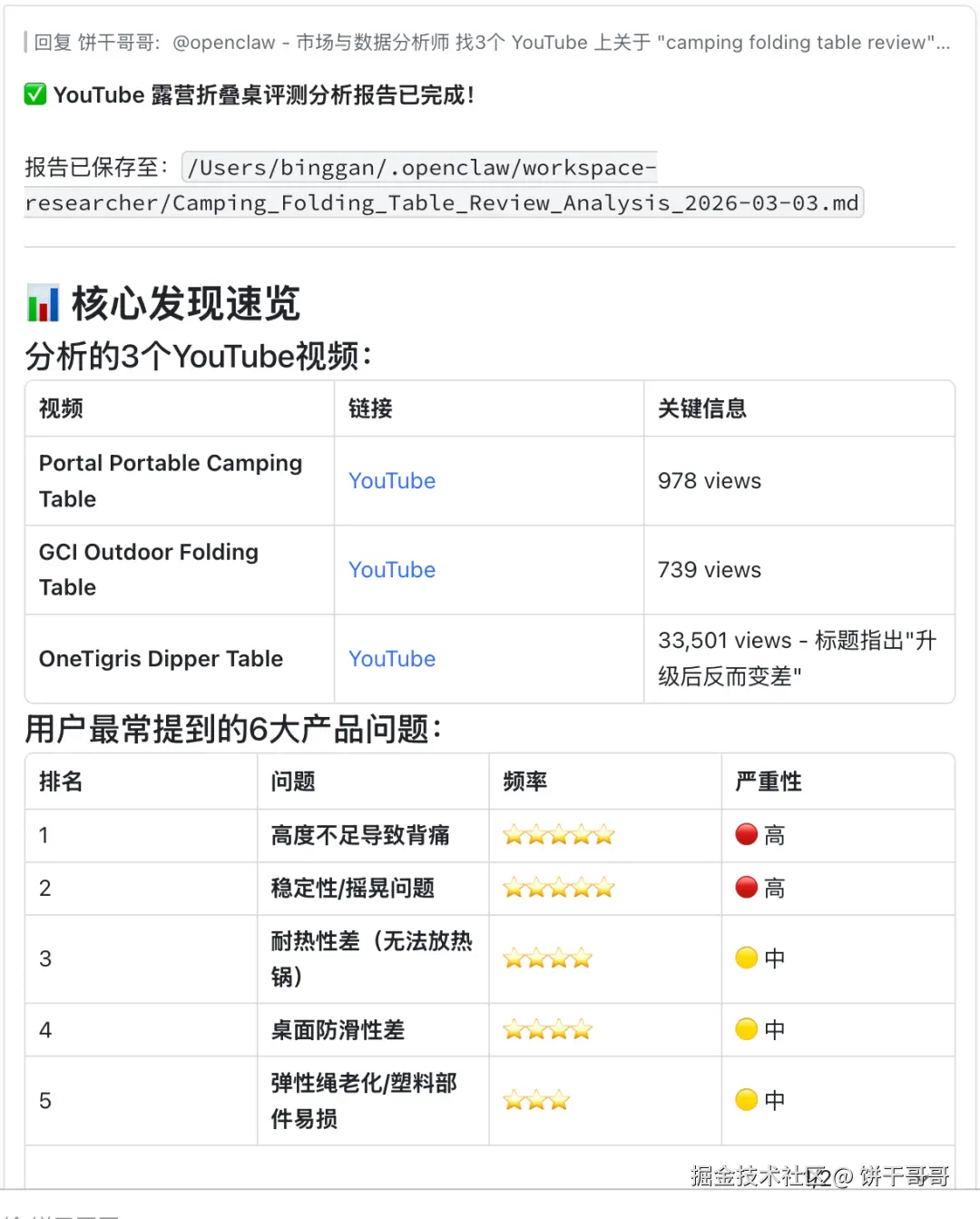
Task: Click the heading 分析的3个YouTube视频
Action: click(x=198, y=357)
